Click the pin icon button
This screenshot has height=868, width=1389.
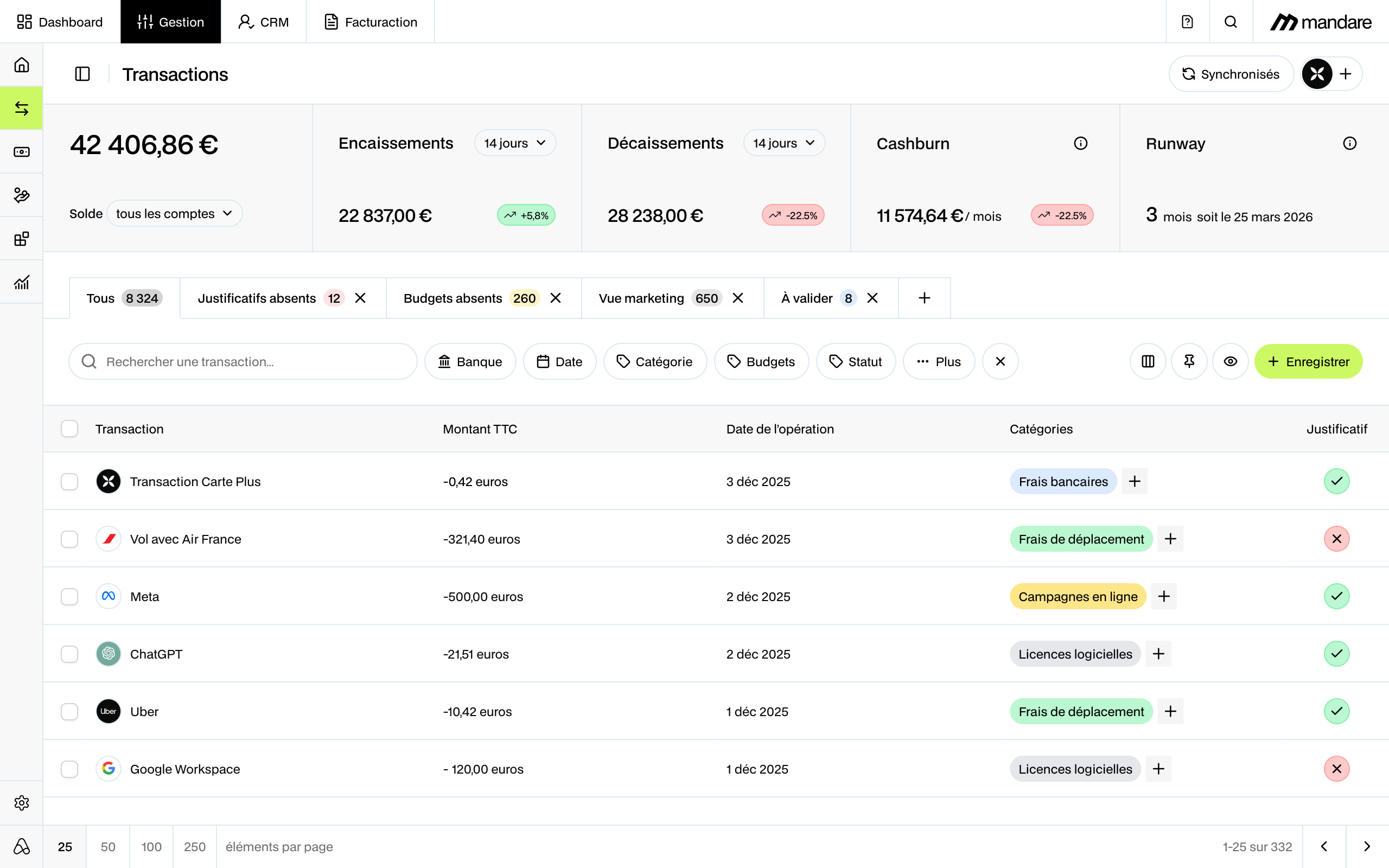click(x=1189, y=362)
